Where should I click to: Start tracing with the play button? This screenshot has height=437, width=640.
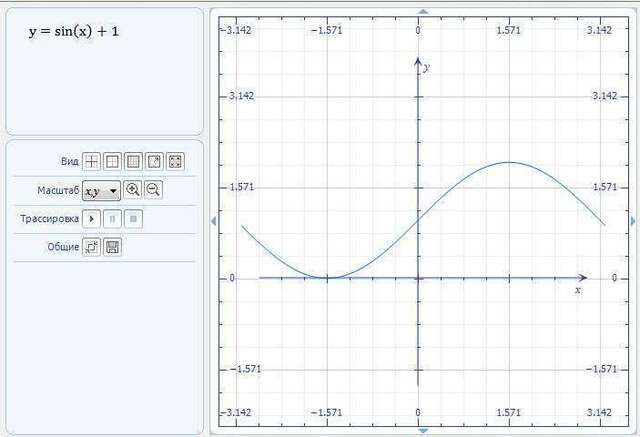click(91, 219)
